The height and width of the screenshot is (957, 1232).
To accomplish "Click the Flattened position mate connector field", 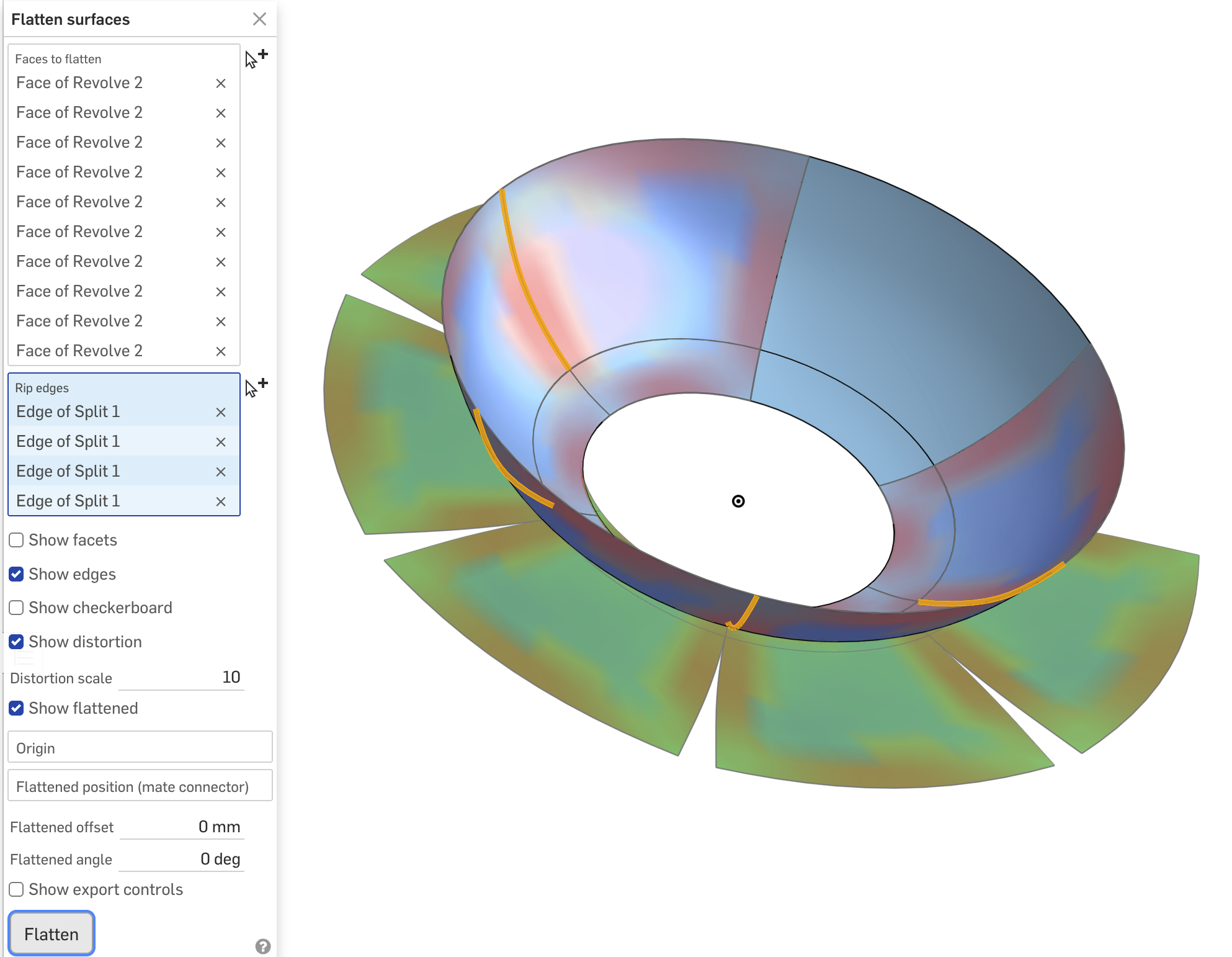I will coord(140,786).
